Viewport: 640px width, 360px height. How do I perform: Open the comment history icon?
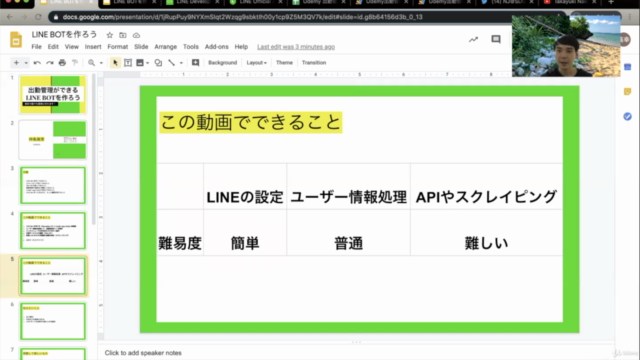[496, 39]
